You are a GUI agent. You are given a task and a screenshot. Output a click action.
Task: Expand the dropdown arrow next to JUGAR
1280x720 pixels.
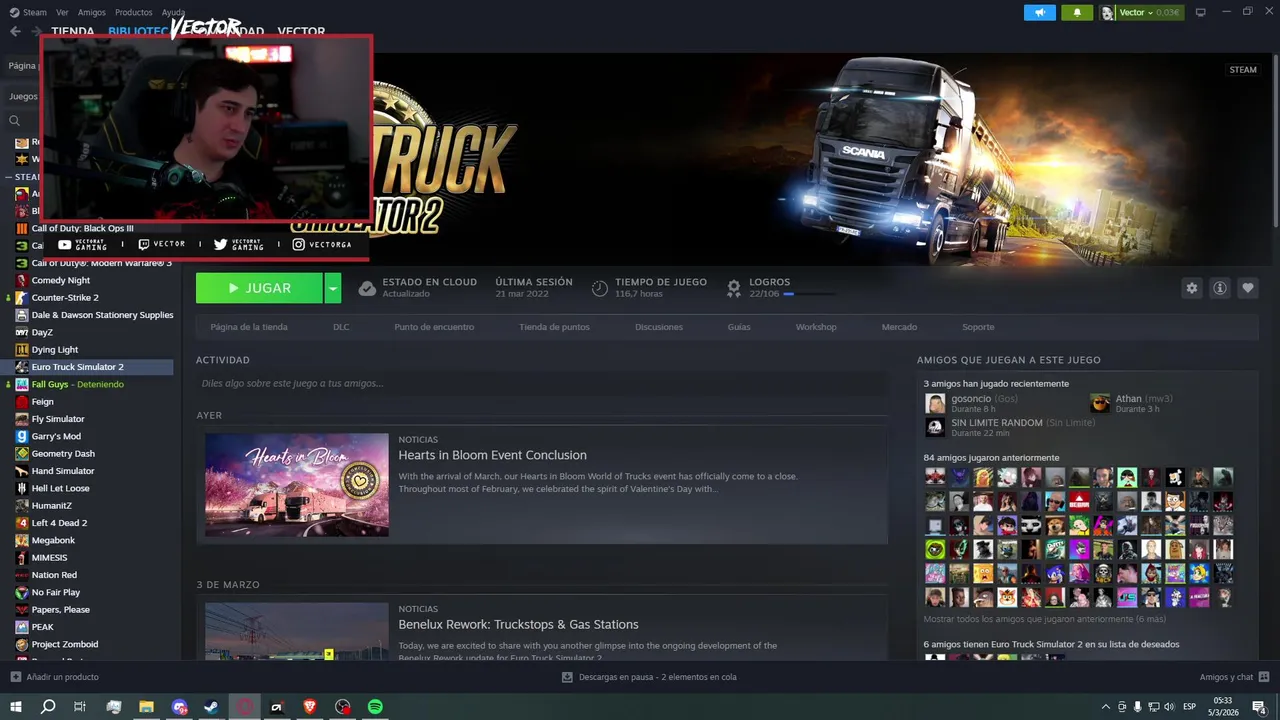click(x=332, y=288)
